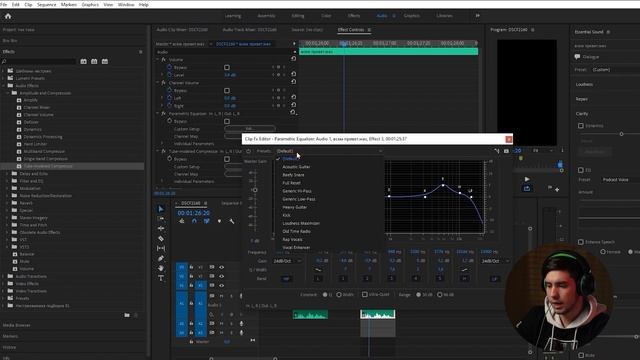Filter Effects by Accelerated Effects icon
Viewport: 640px width, 360px height.
coord(83,61)
